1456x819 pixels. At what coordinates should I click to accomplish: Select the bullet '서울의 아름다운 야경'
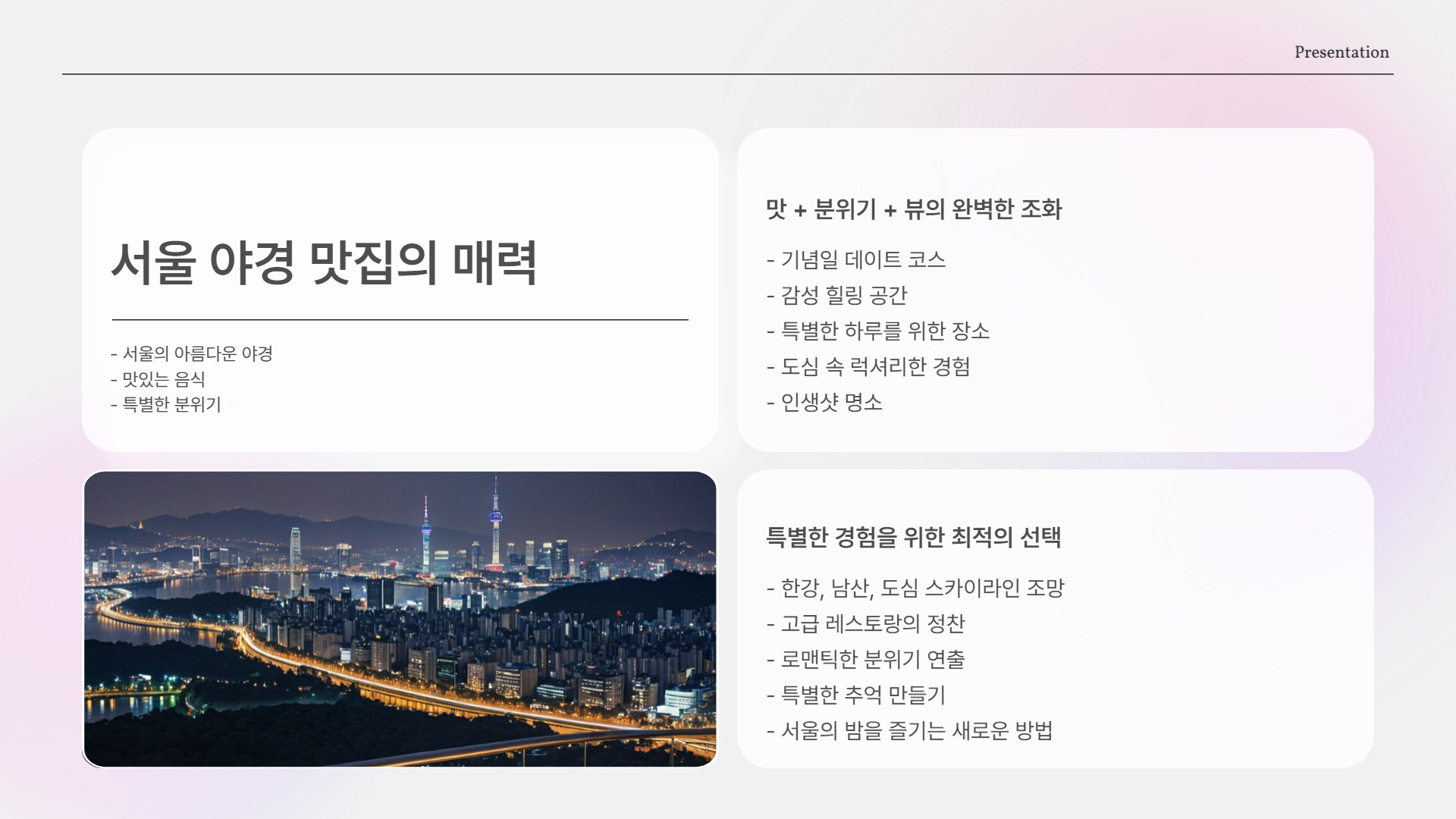pyautogui.click(x=193, y=352)
